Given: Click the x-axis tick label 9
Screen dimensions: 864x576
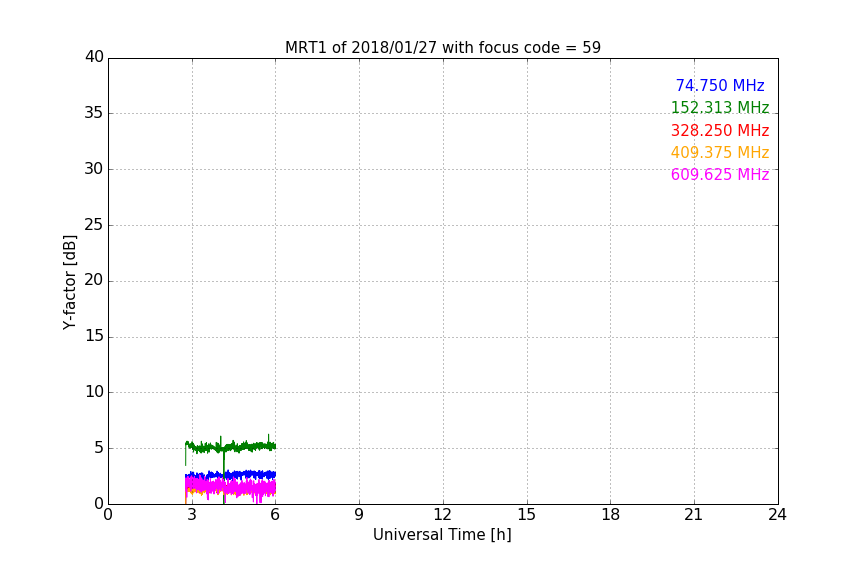Looking at the screenshot, I should point(359,515).
